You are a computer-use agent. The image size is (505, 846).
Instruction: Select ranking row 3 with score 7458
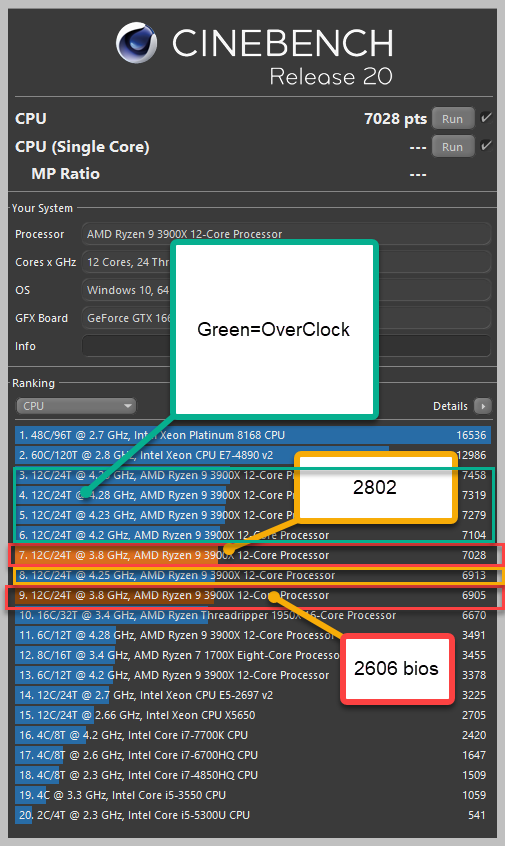coord(253,475)
